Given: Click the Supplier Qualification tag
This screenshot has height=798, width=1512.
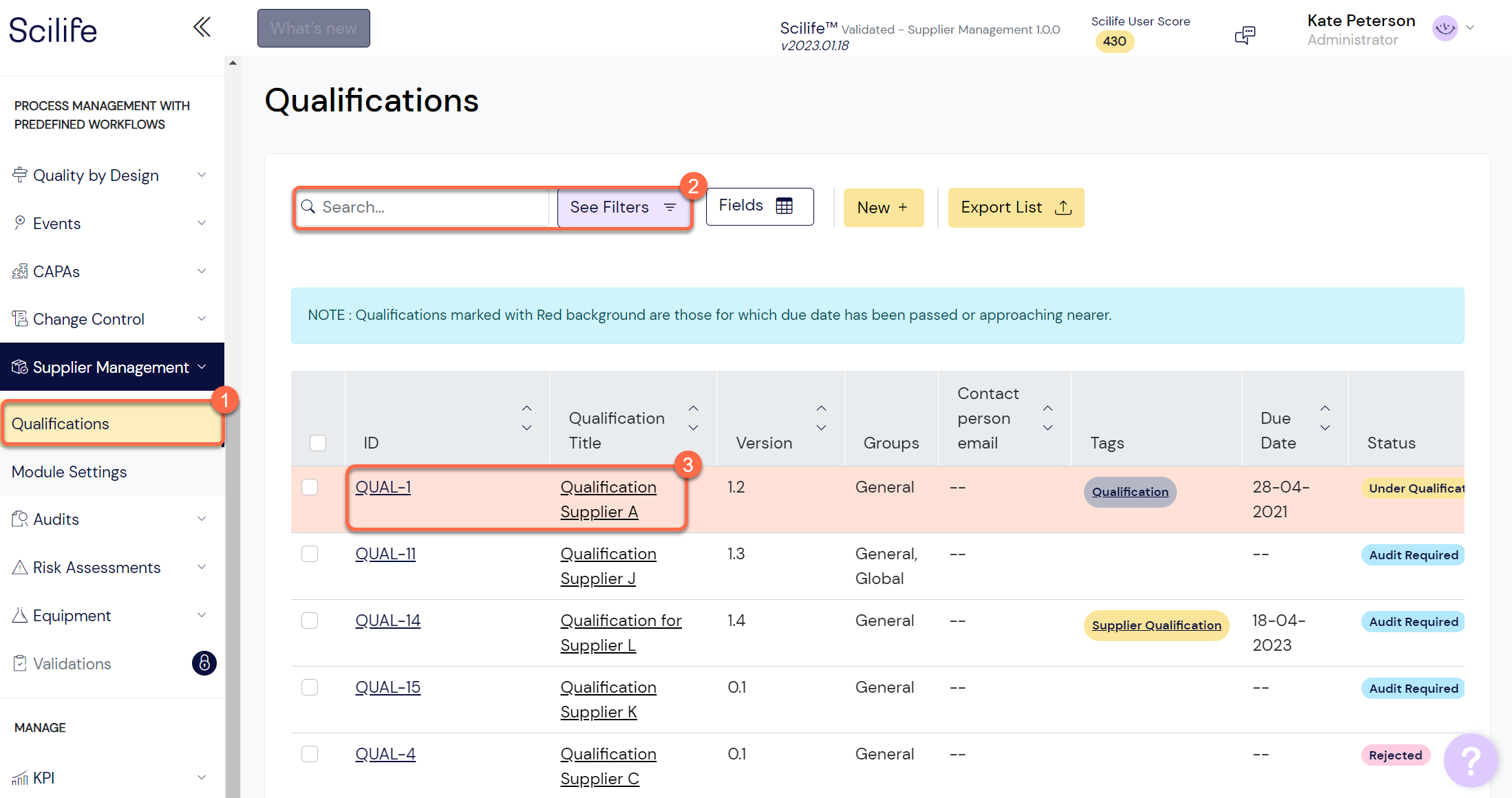Looking at the screenshot, I should pyautogui.click(x=1156, y=625).
